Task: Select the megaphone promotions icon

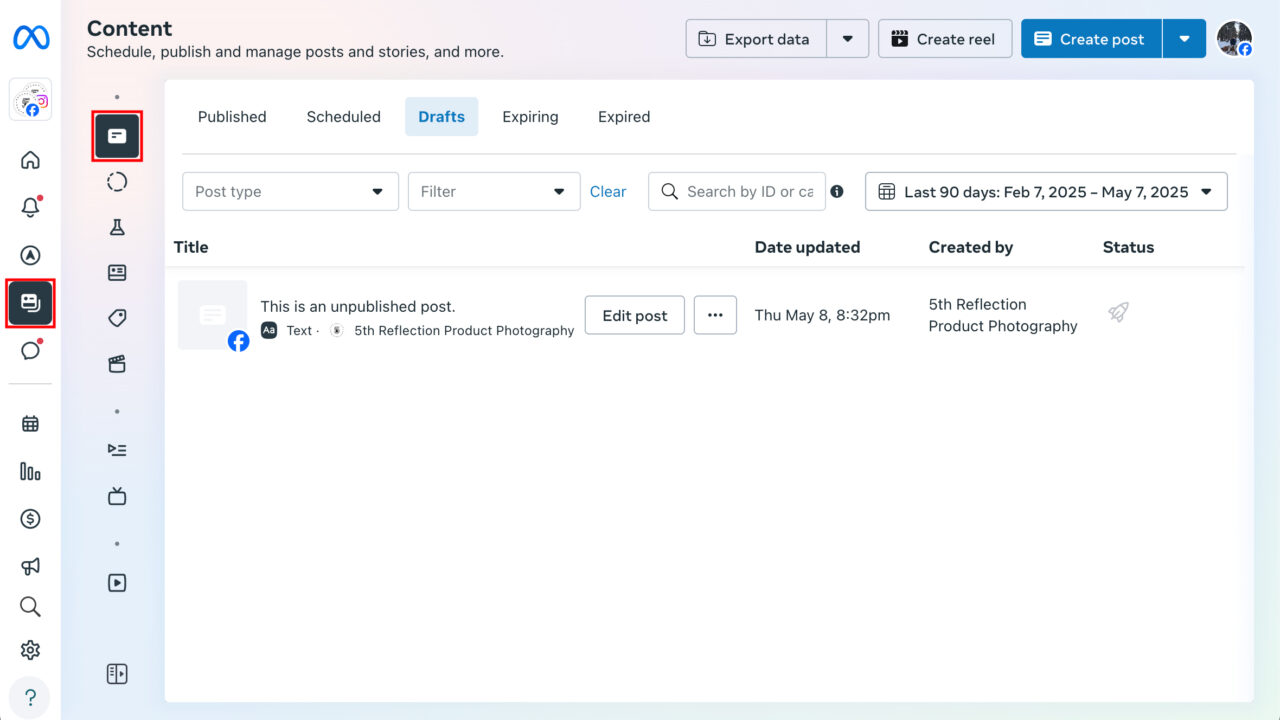Action: click(x=30, y=566)
